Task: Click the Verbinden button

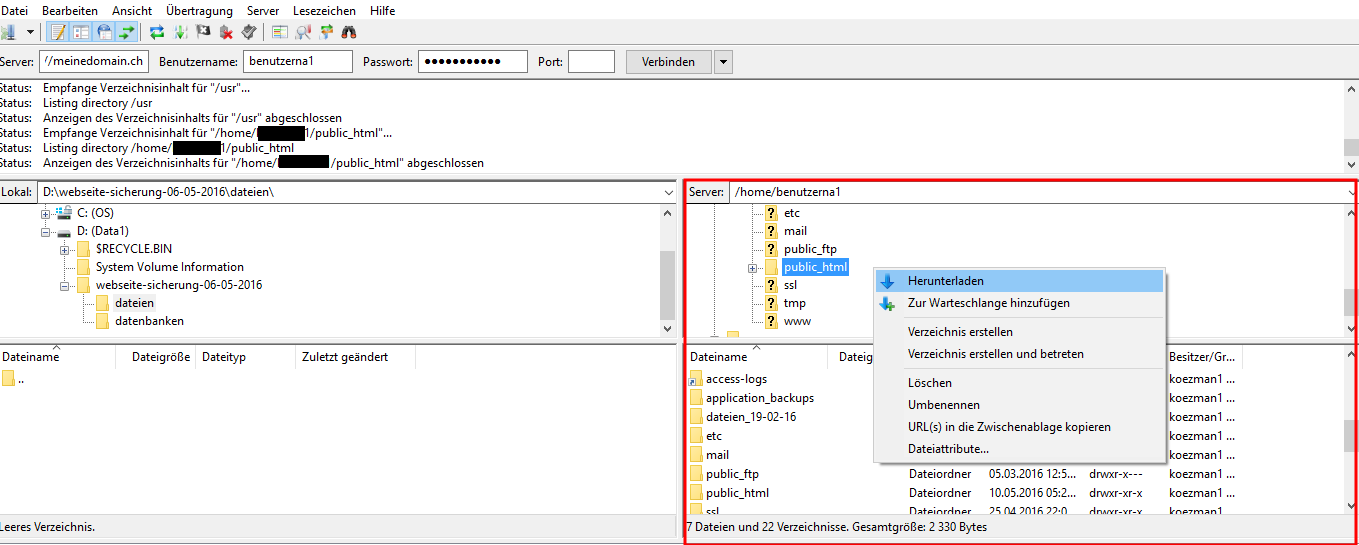Action: coord(668,62)
